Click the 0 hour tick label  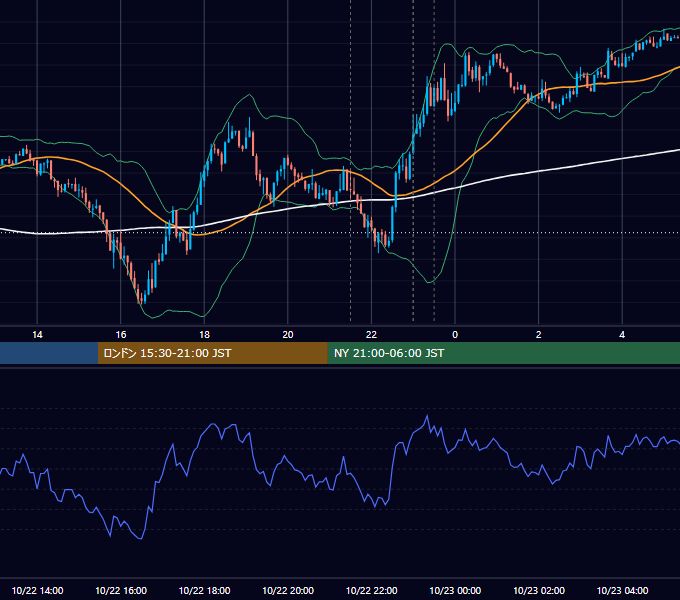click(x=455, y=335)
